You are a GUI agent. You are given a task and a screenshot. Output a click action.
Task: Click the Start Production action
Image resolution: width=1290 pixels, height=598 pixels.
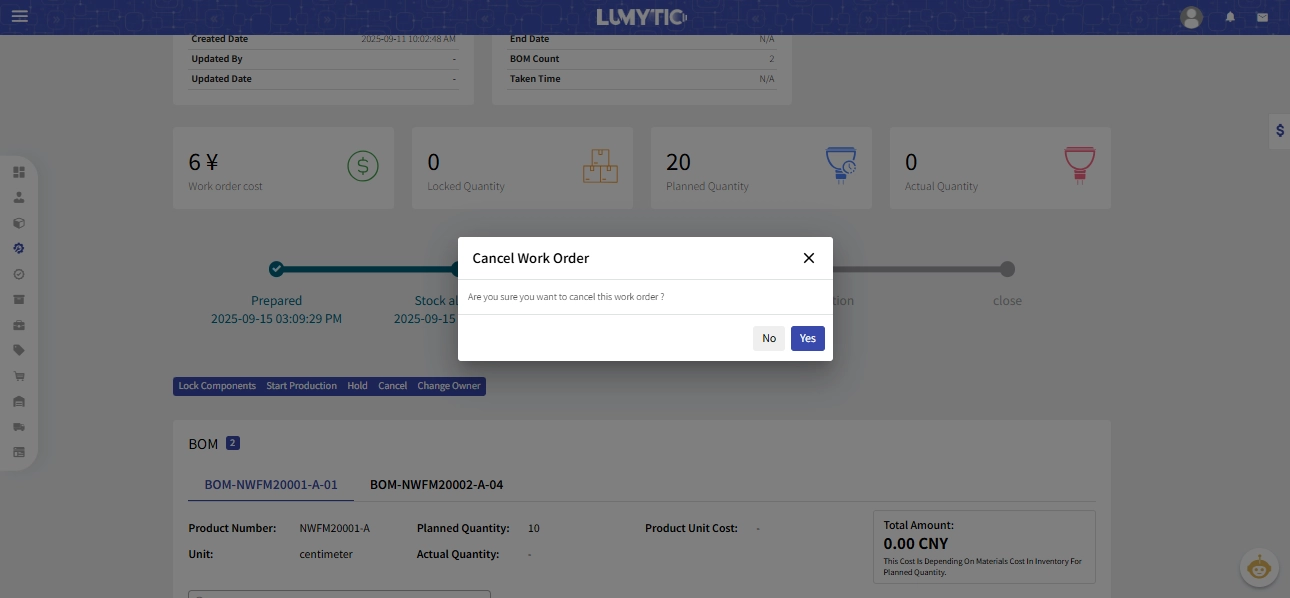301,385
